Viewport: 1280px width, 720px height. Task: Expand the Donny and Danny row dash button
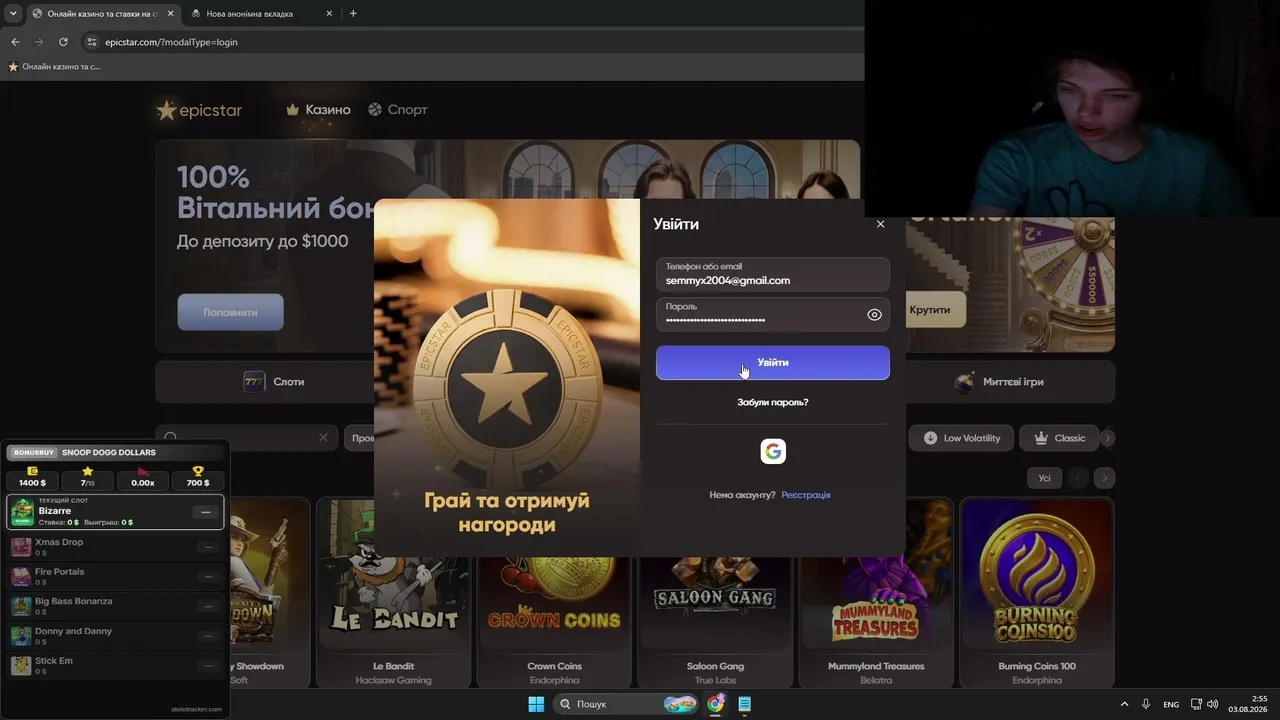coord(208,636)
